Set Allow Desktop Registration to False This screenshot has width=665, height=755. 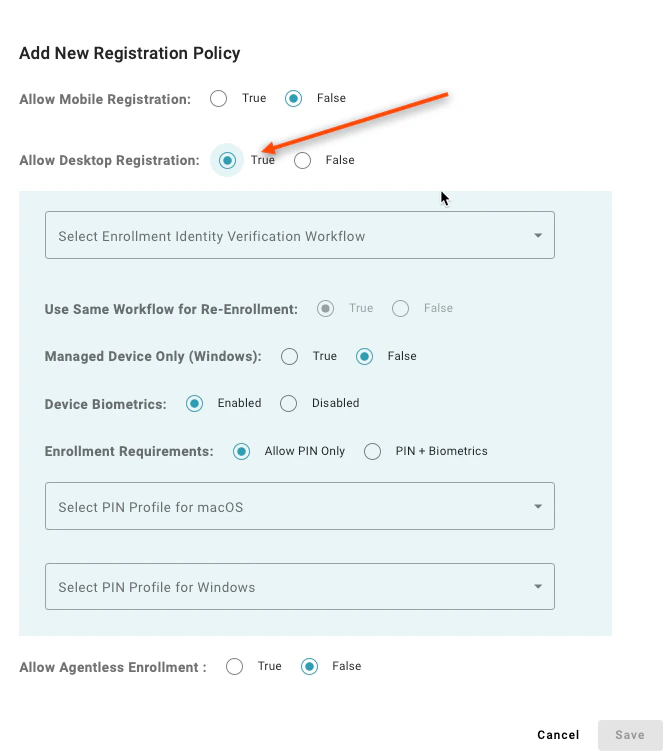pos(302,160)
